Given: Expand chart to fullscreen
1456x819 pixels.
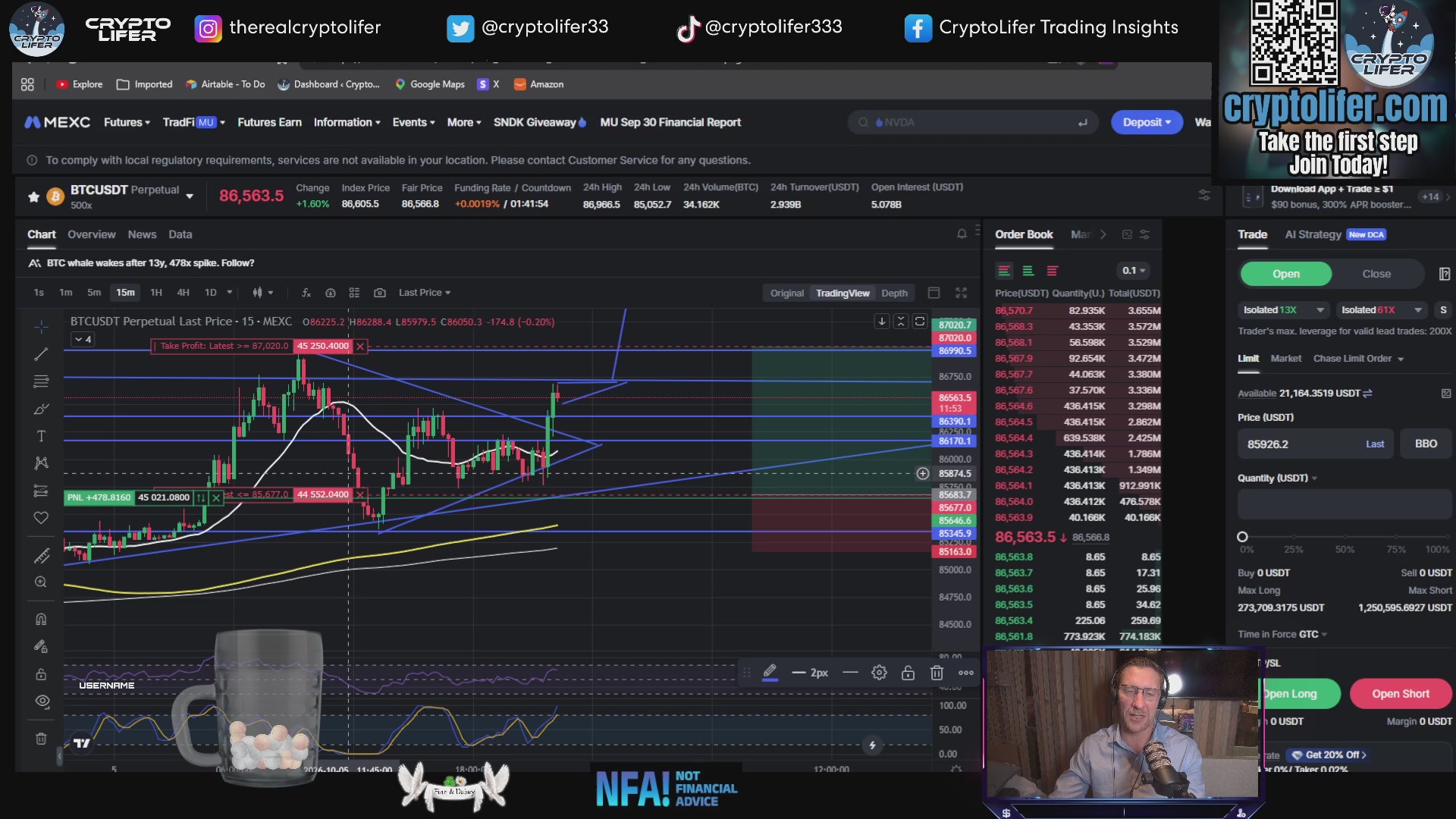Looking at the screenshot, I should (961, 293).
